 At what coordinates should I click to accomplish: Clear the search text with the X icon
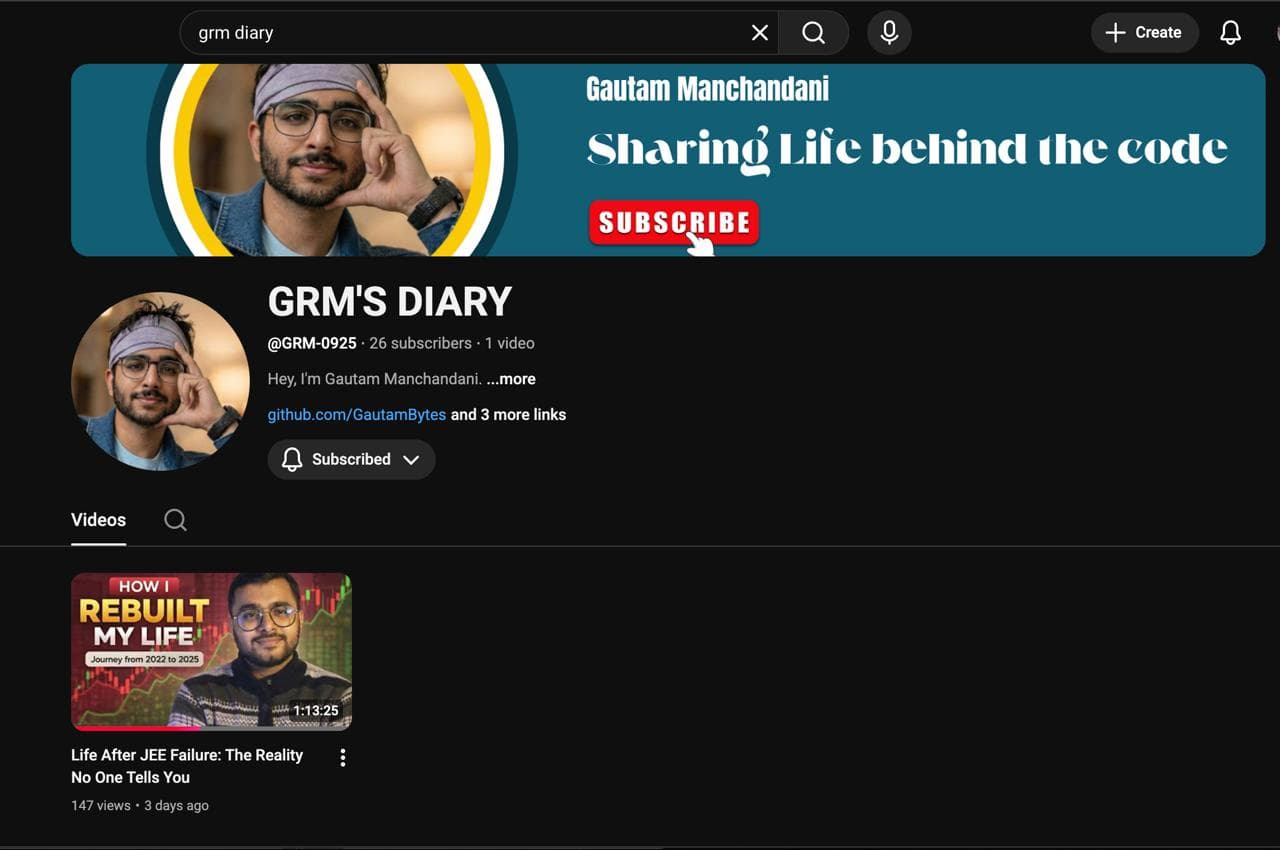click(x=760, y=33)
